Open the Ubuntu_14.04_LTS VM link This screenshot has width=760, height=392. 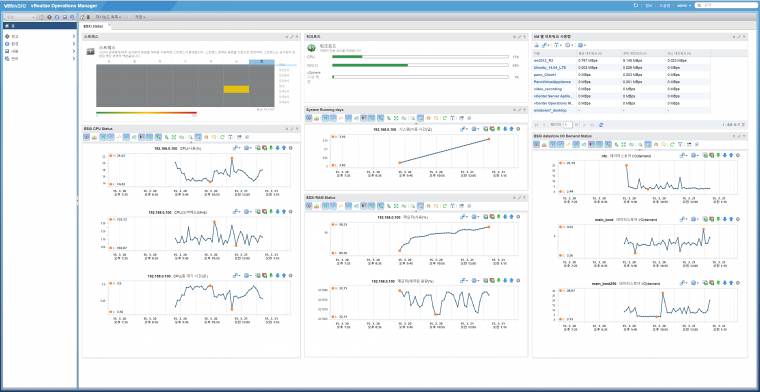(550, 67)
